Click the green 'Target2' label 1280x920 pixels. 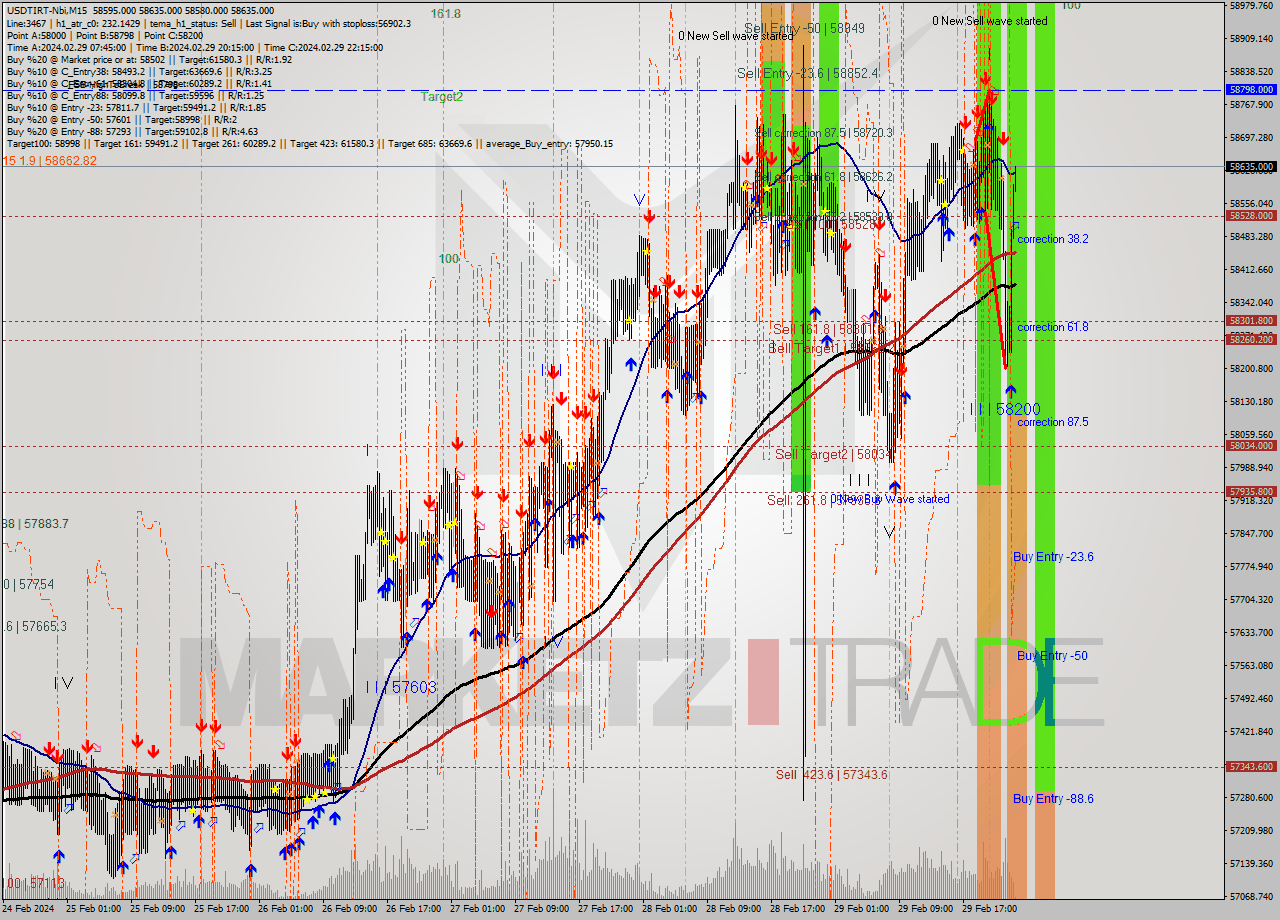tap(441, 97)
